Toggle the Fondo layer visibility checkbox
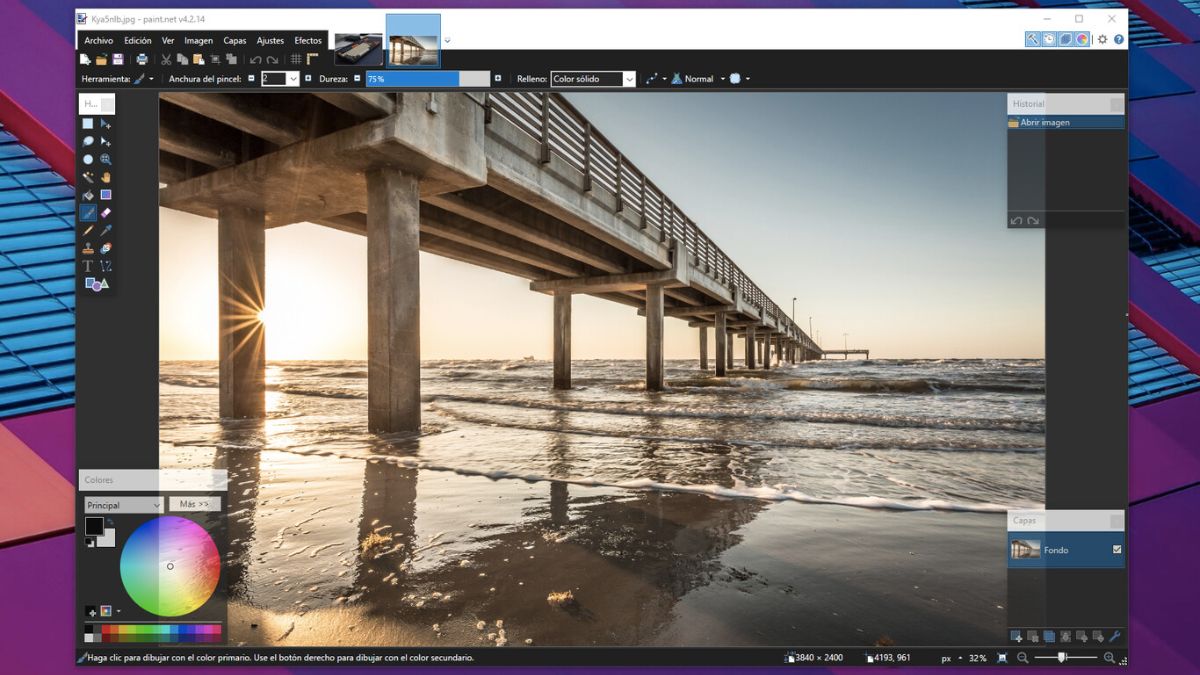This screenshot has width=1200, height=675. pyautogui.click(x=1117, y=550)
